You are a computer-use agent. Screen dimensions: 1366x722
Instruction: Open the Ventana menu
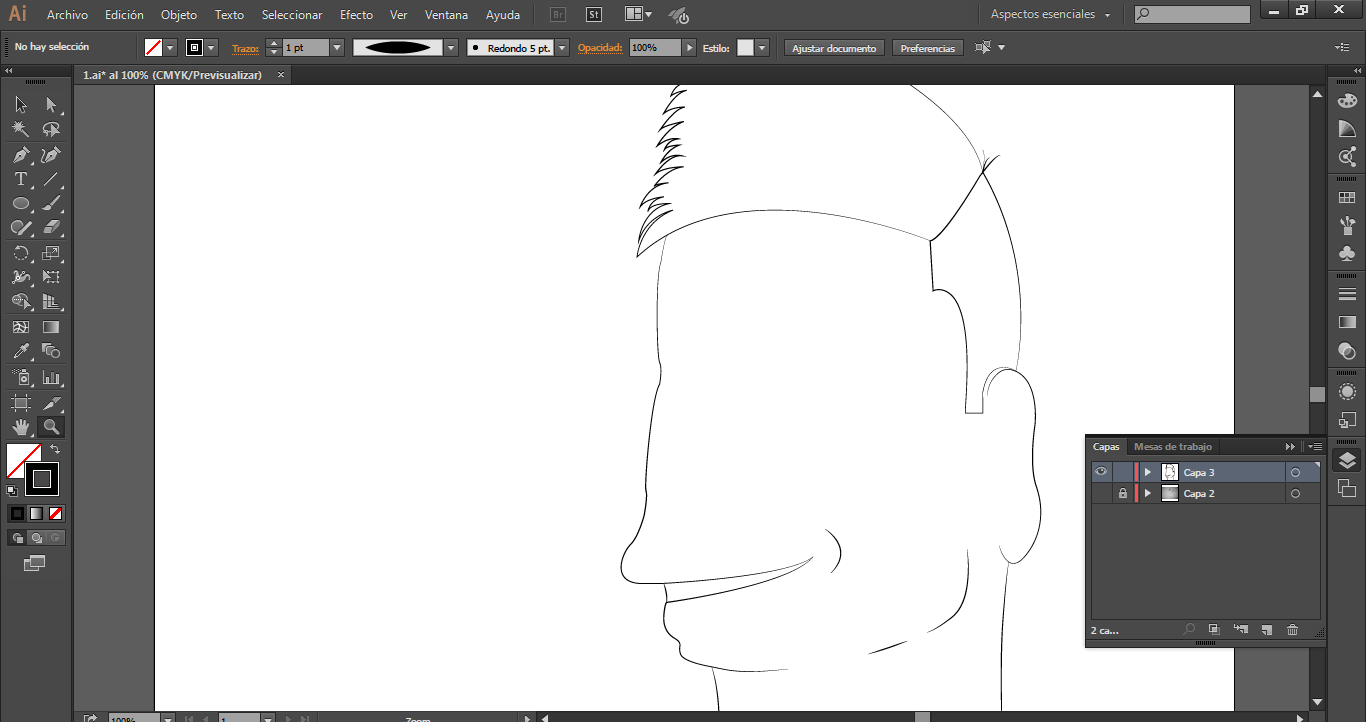(x=446, y=15)
